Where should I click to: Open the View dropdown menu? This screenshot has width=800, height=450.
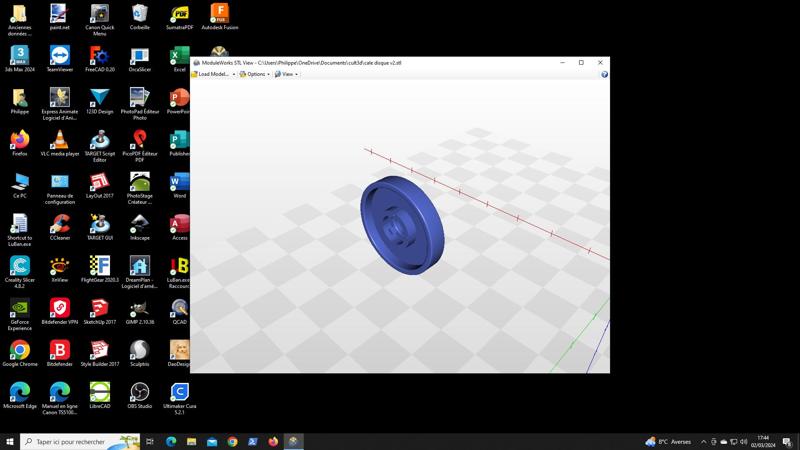286,74
